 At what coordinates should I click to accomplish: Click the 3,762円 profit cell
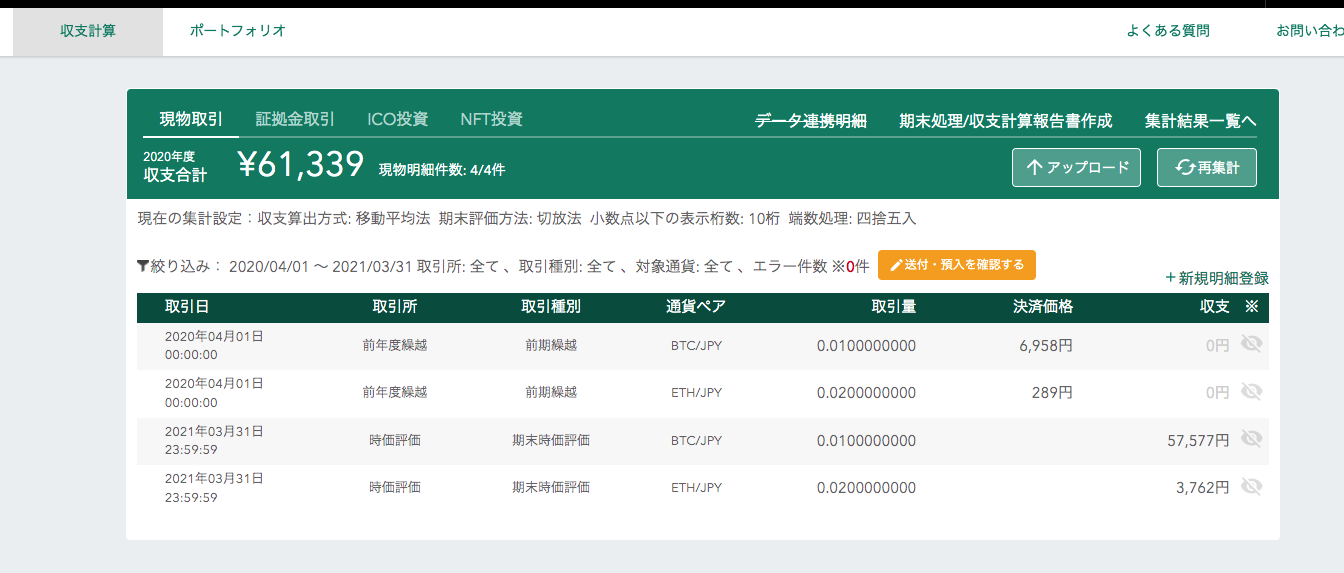pyautogui.click(x=1203, y=488)
